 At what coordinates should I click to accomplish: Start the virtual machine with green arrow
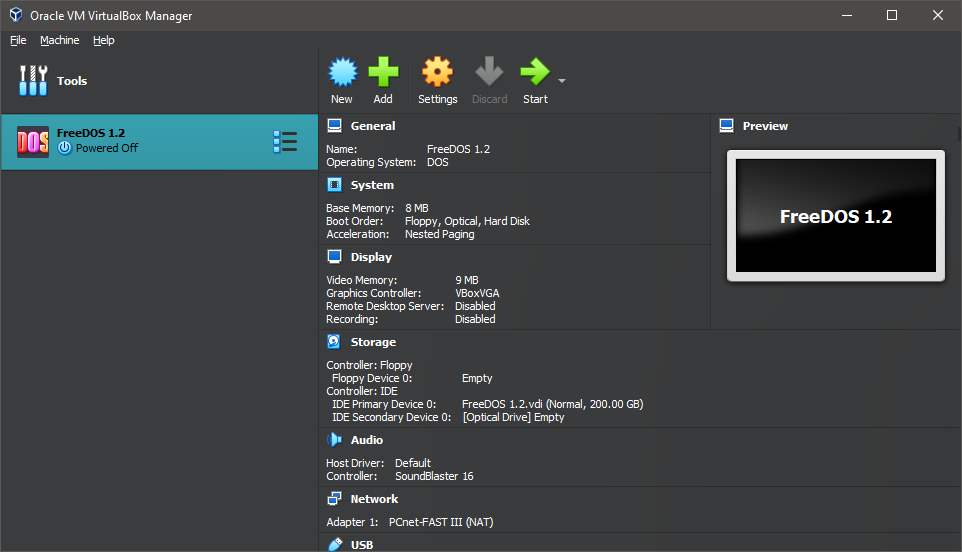(x=534, y=73)
